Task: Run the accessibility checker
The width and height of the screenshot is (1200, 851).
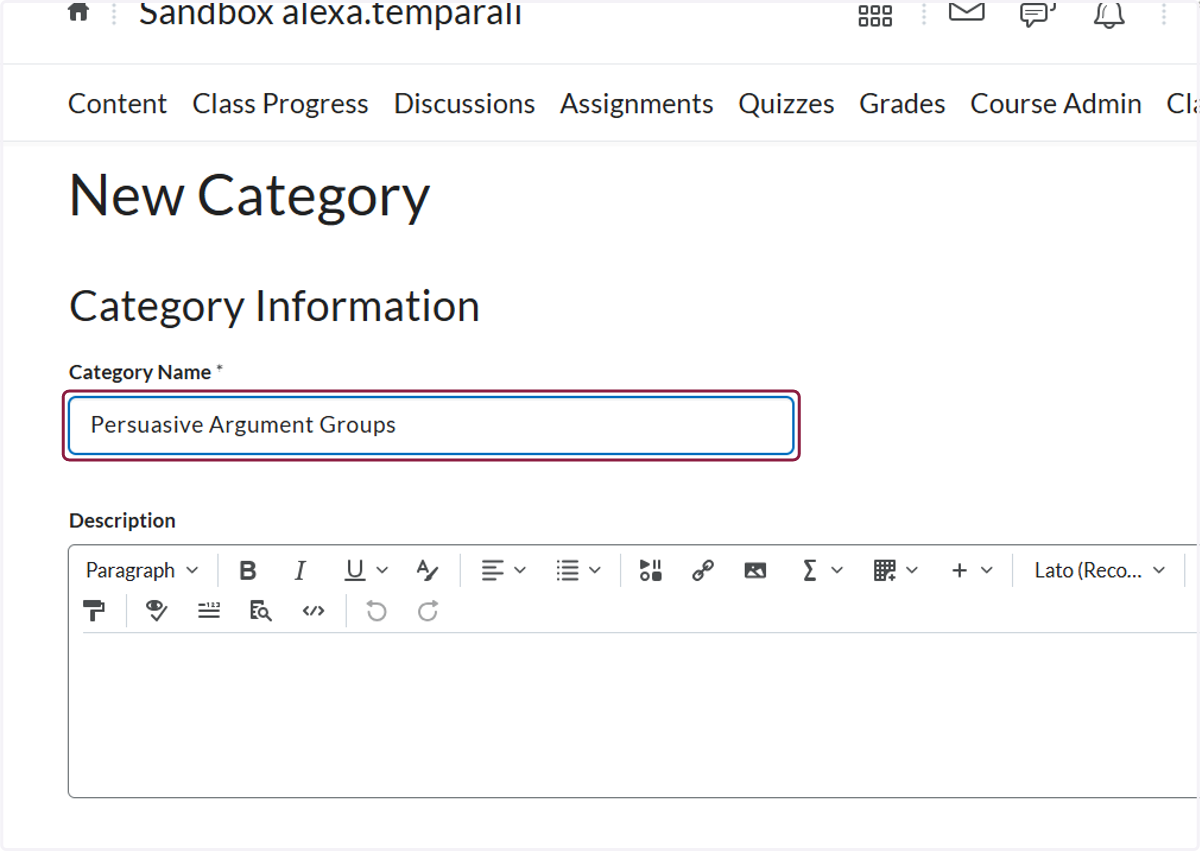Action: (x=156, y=611)
